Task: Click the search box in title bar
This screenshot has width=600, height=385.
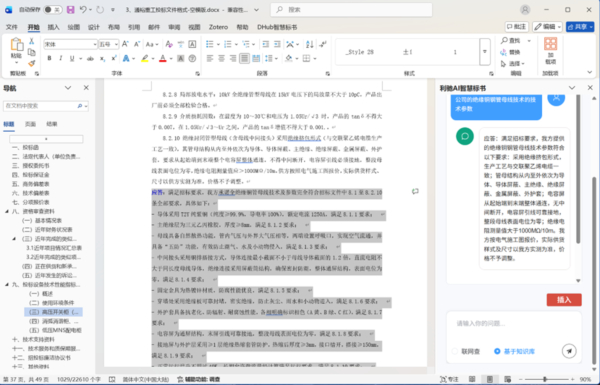Action: 351,10
